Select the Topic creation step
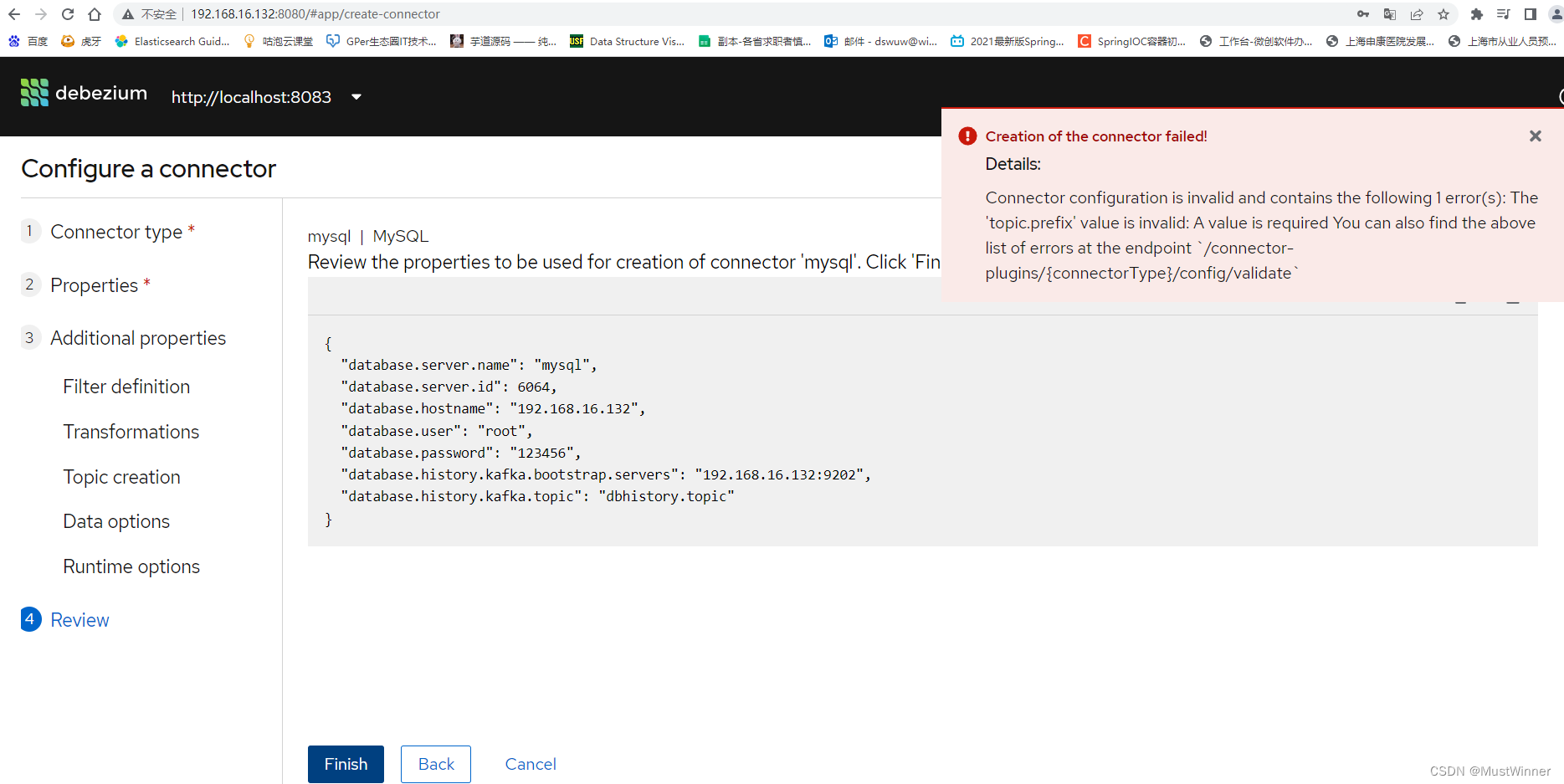 click(121, 477)
